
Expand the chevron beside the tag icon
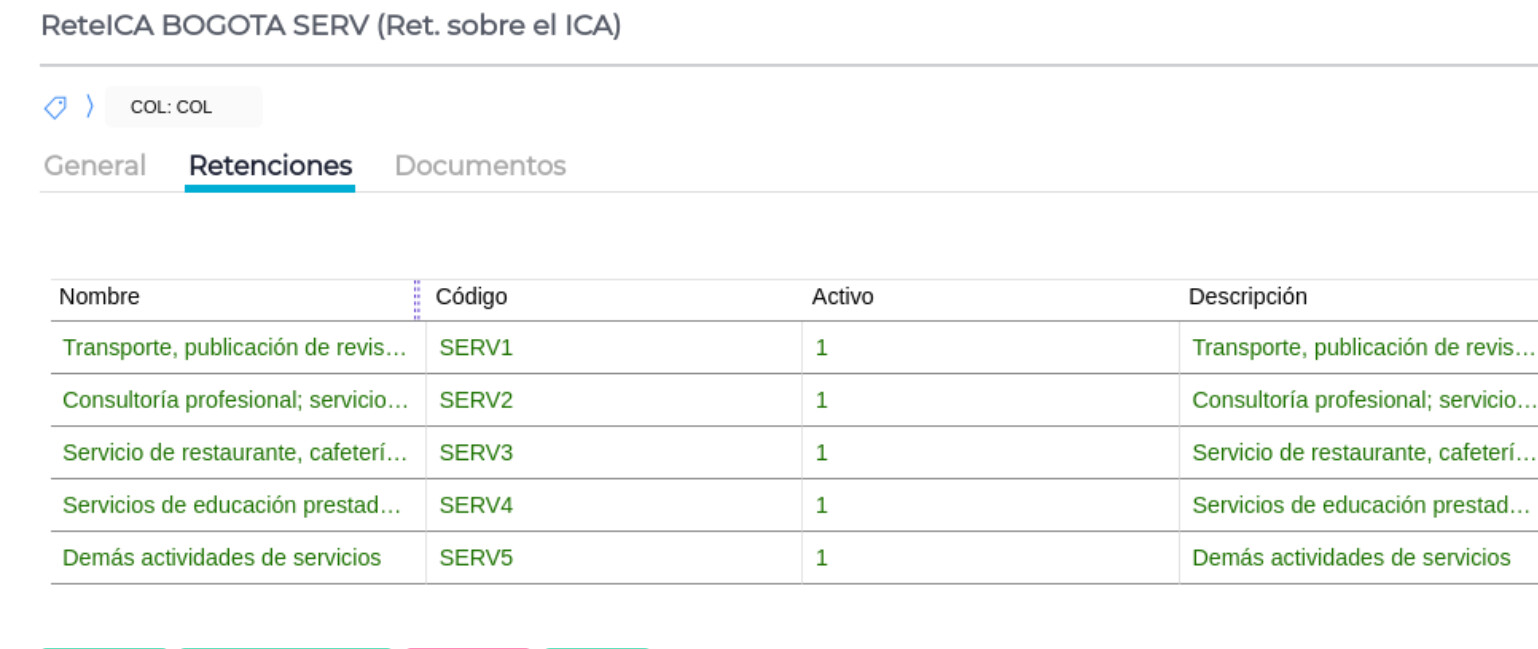click(x=89, y=107)
